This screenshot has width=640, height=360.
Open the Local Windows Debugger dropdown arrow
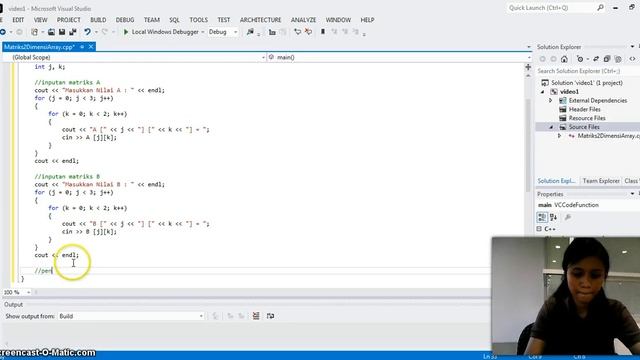pyautogui.click(x=202, y=32)
